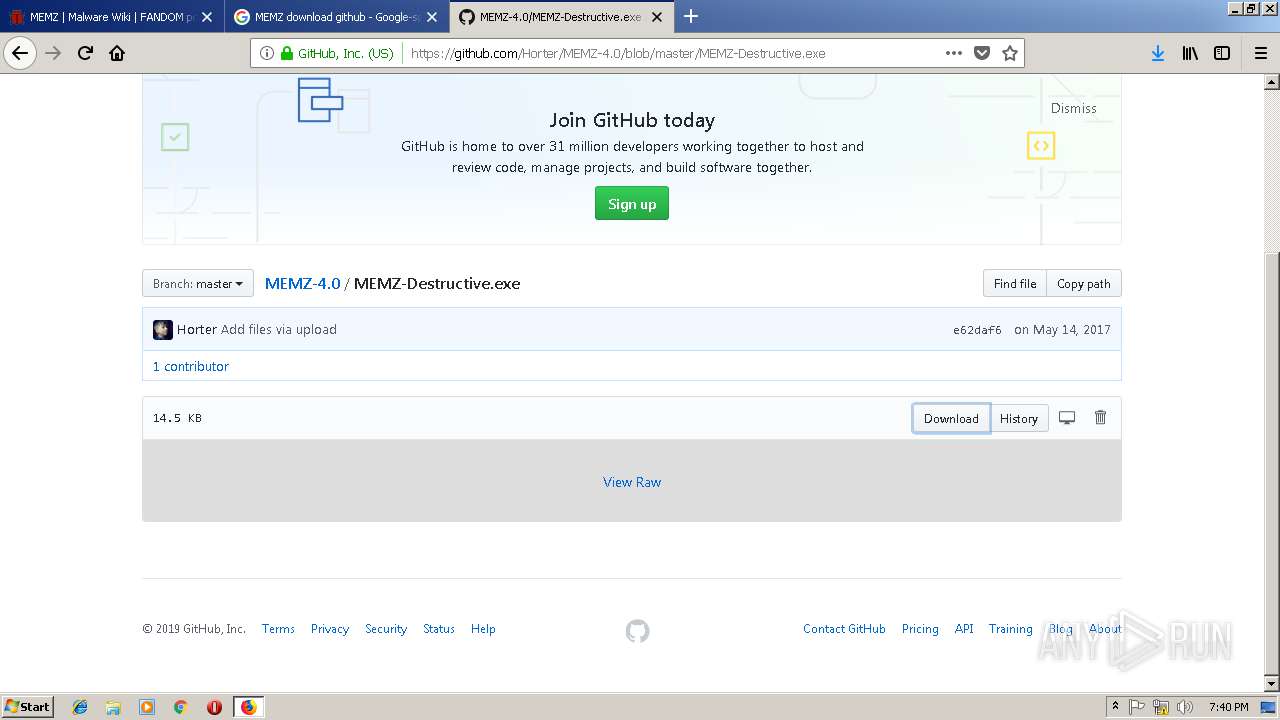Save page to Pocket
The width and height of the screenshot is (1280, 720).
pos(982,53)
